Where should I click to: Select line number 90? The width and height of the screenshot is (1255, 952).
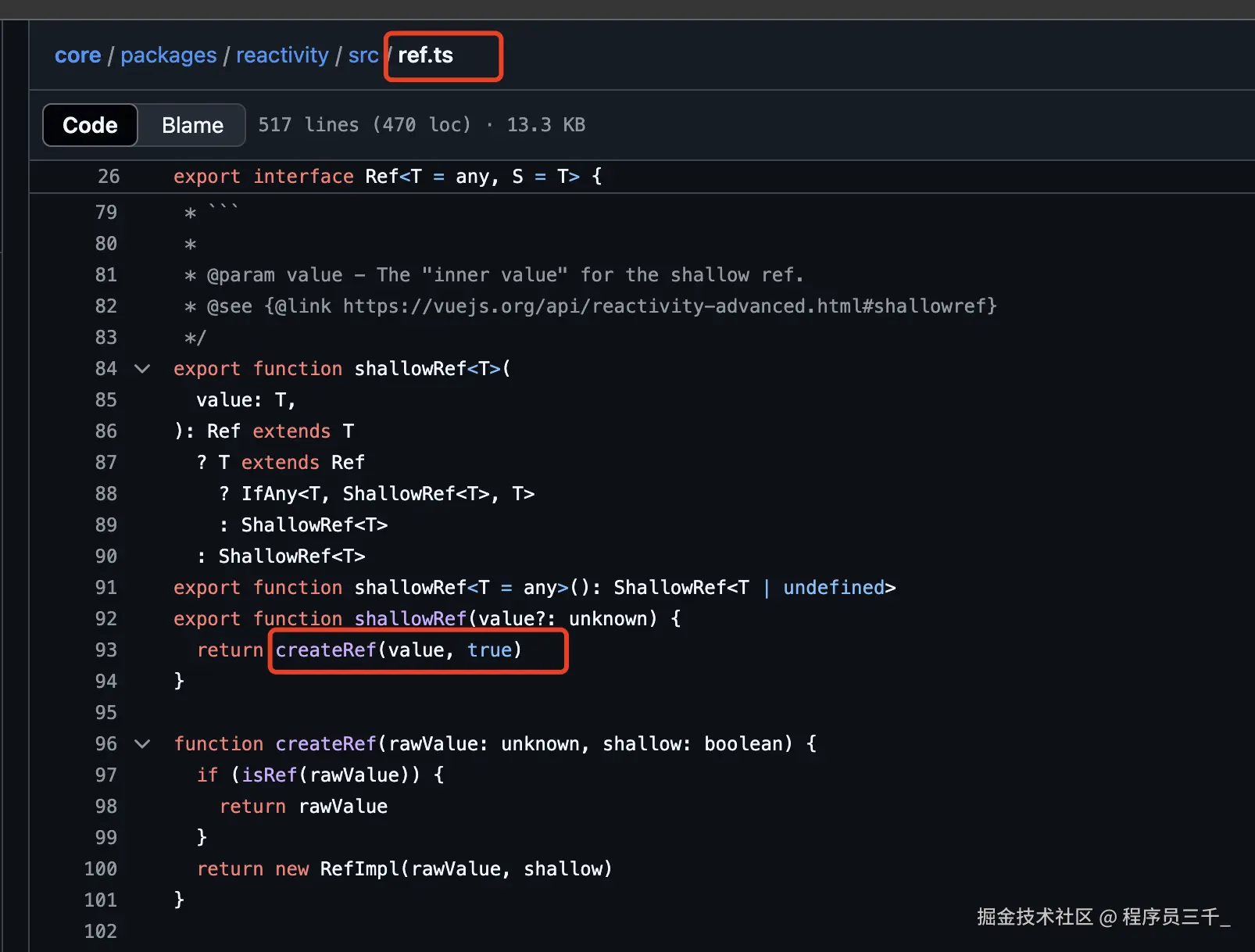pos(106,557)
